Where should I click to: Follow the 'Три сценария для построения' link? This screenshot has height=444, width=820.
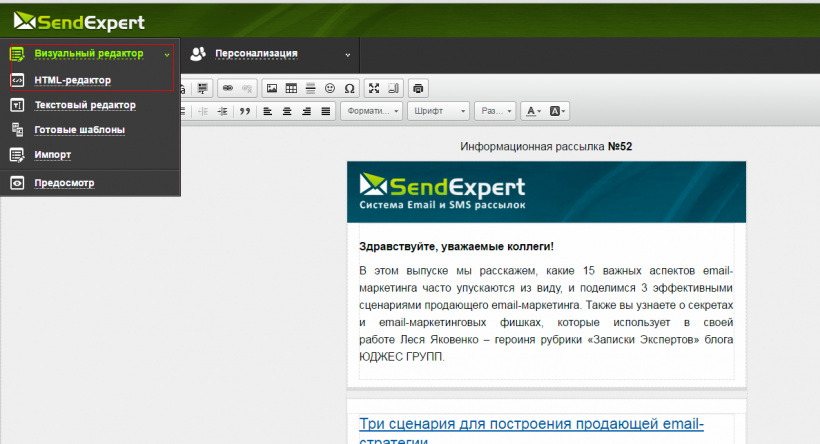point(531,424)
